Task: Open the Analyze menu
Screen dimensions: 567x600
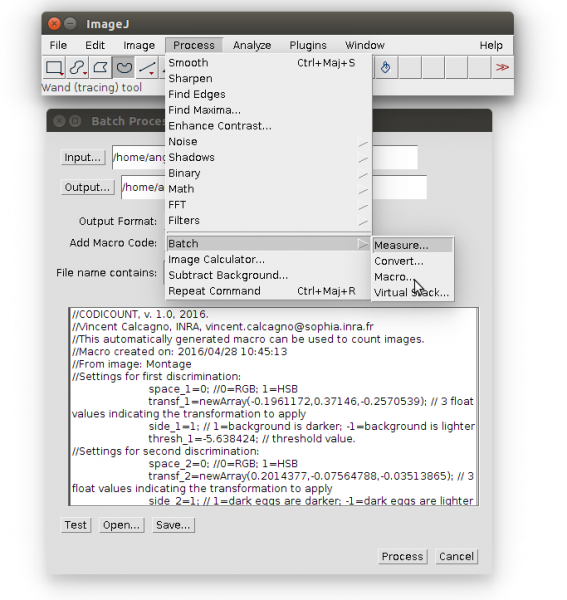Action: (252, 45)
